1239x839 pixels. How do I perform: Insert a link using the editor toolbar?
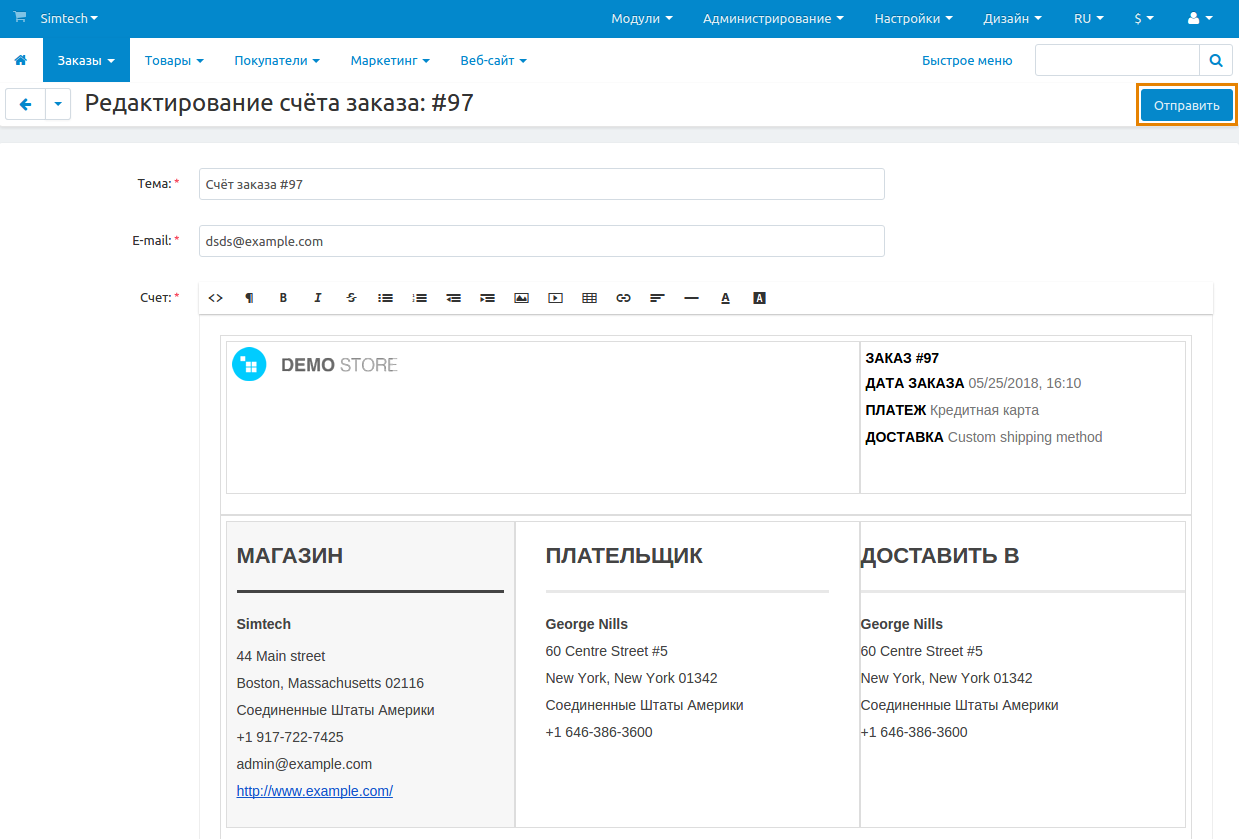pos(623,298)
